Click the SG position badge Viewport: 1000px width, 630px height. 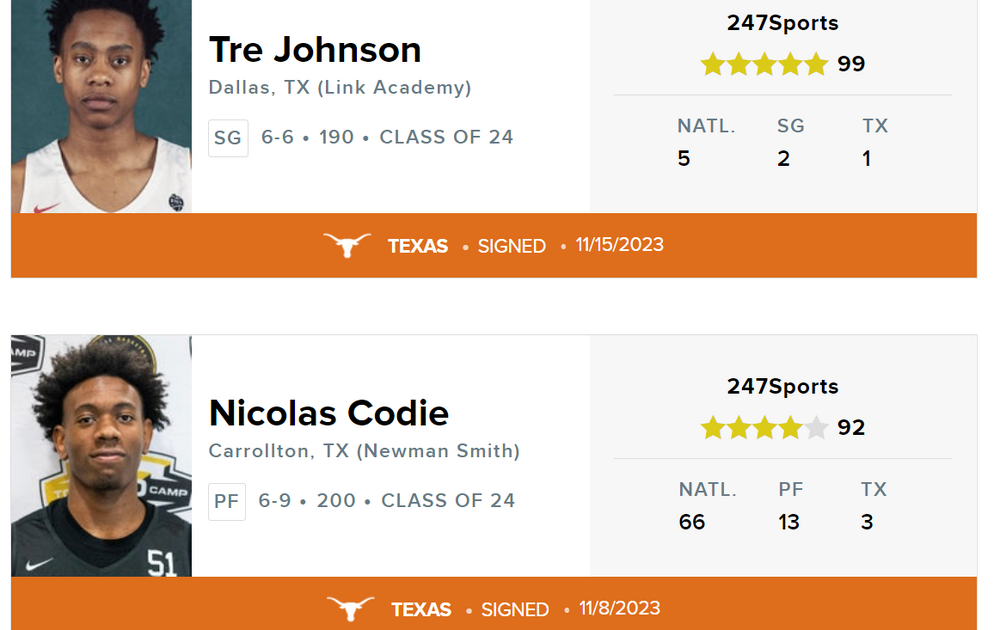pyautogui.click(x=228, y=138)
